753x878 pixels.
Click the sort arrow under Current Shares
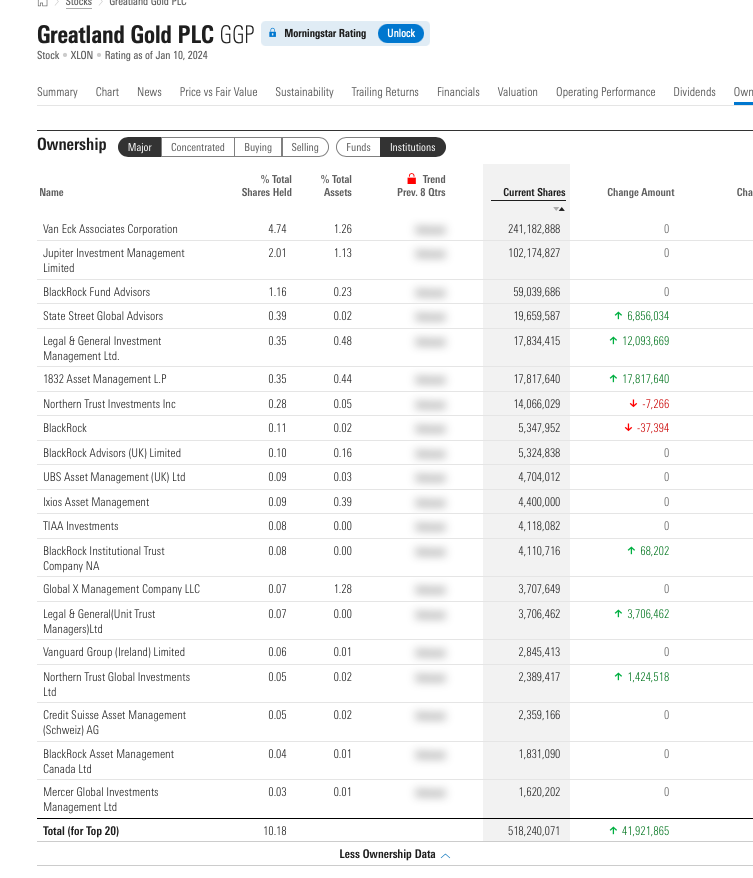559,209
